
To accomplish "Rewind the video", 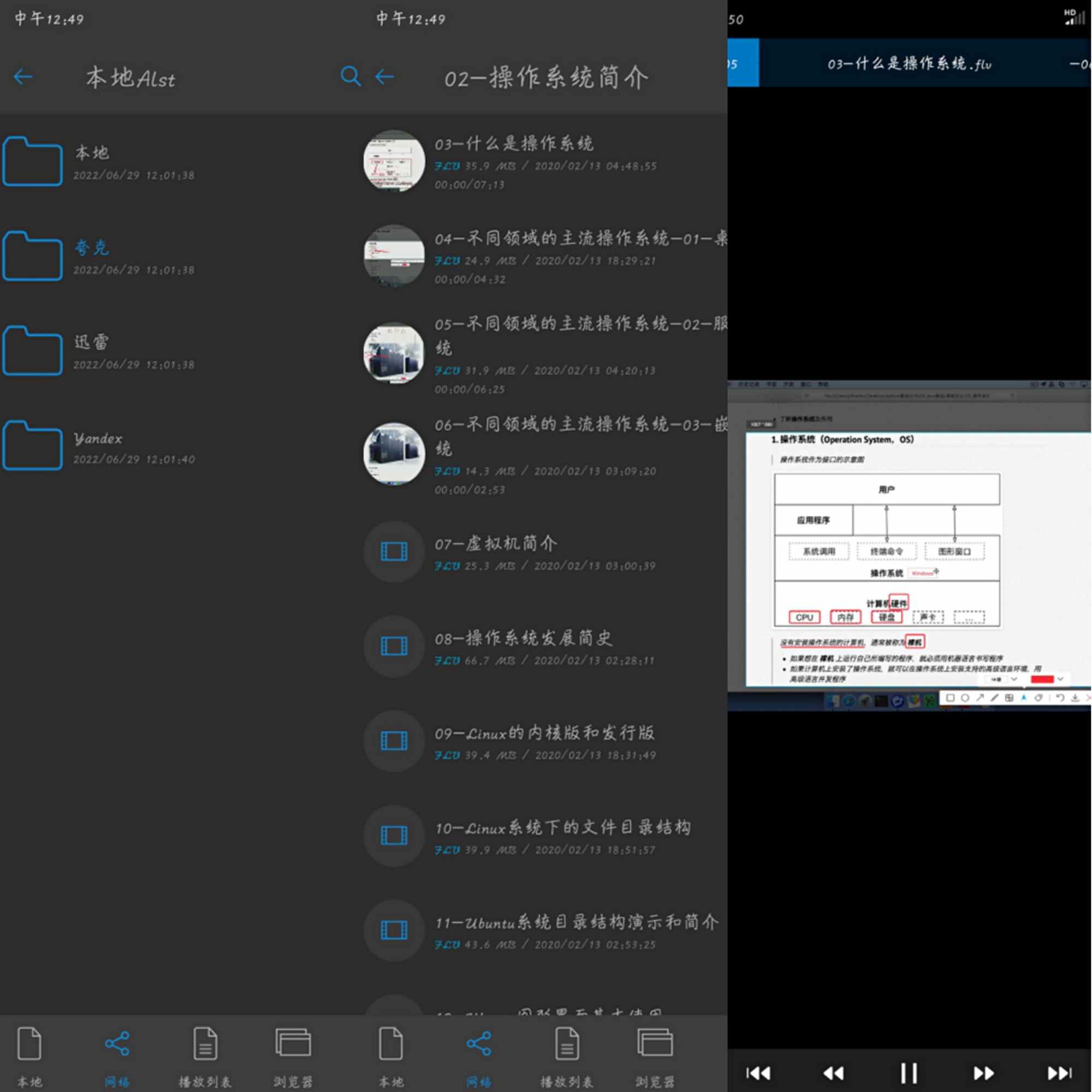I will click(834, 1073).
